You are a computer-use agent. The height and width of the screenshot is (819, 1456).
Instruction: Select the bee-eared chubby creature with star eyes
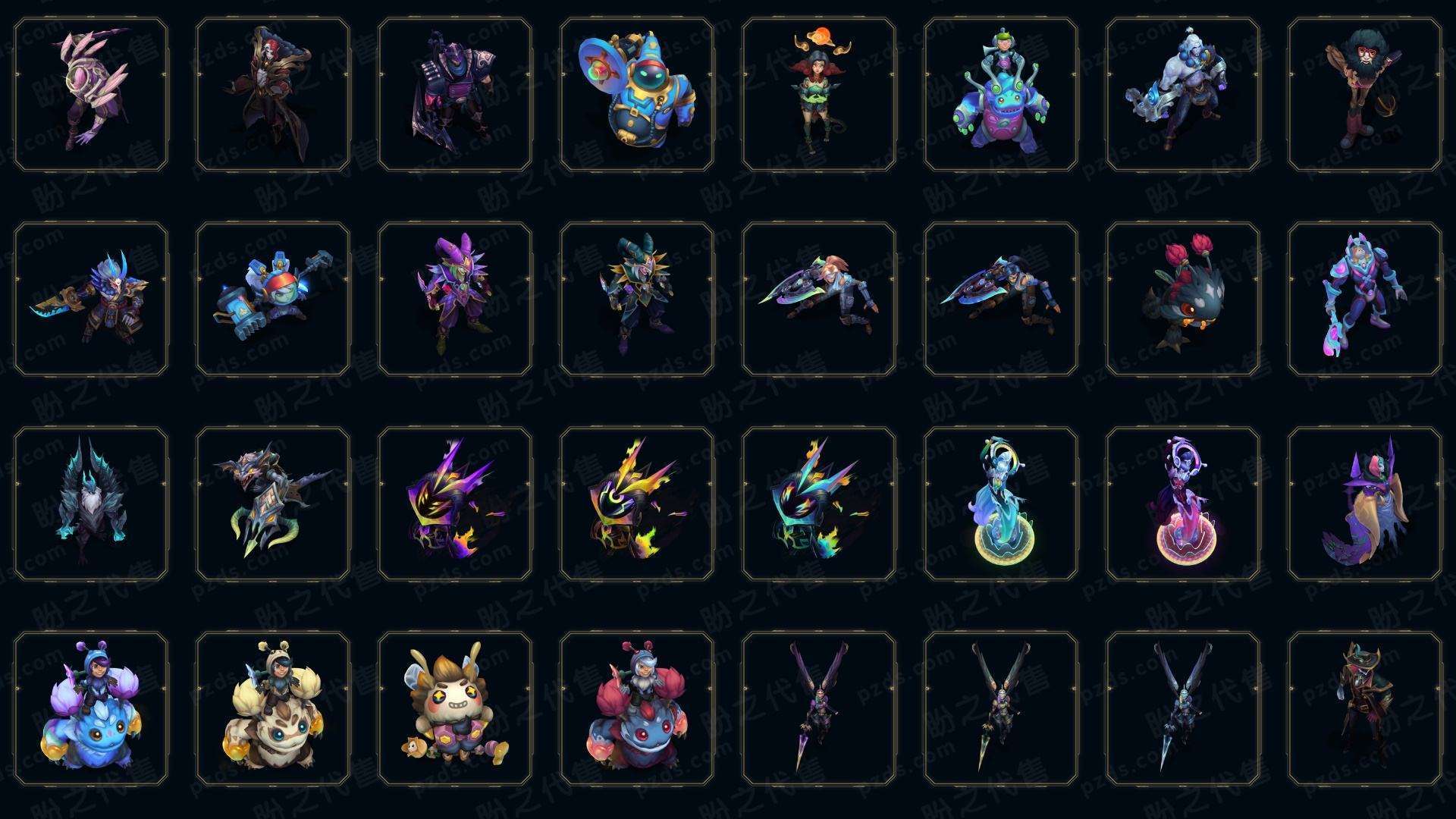(454, 708)
